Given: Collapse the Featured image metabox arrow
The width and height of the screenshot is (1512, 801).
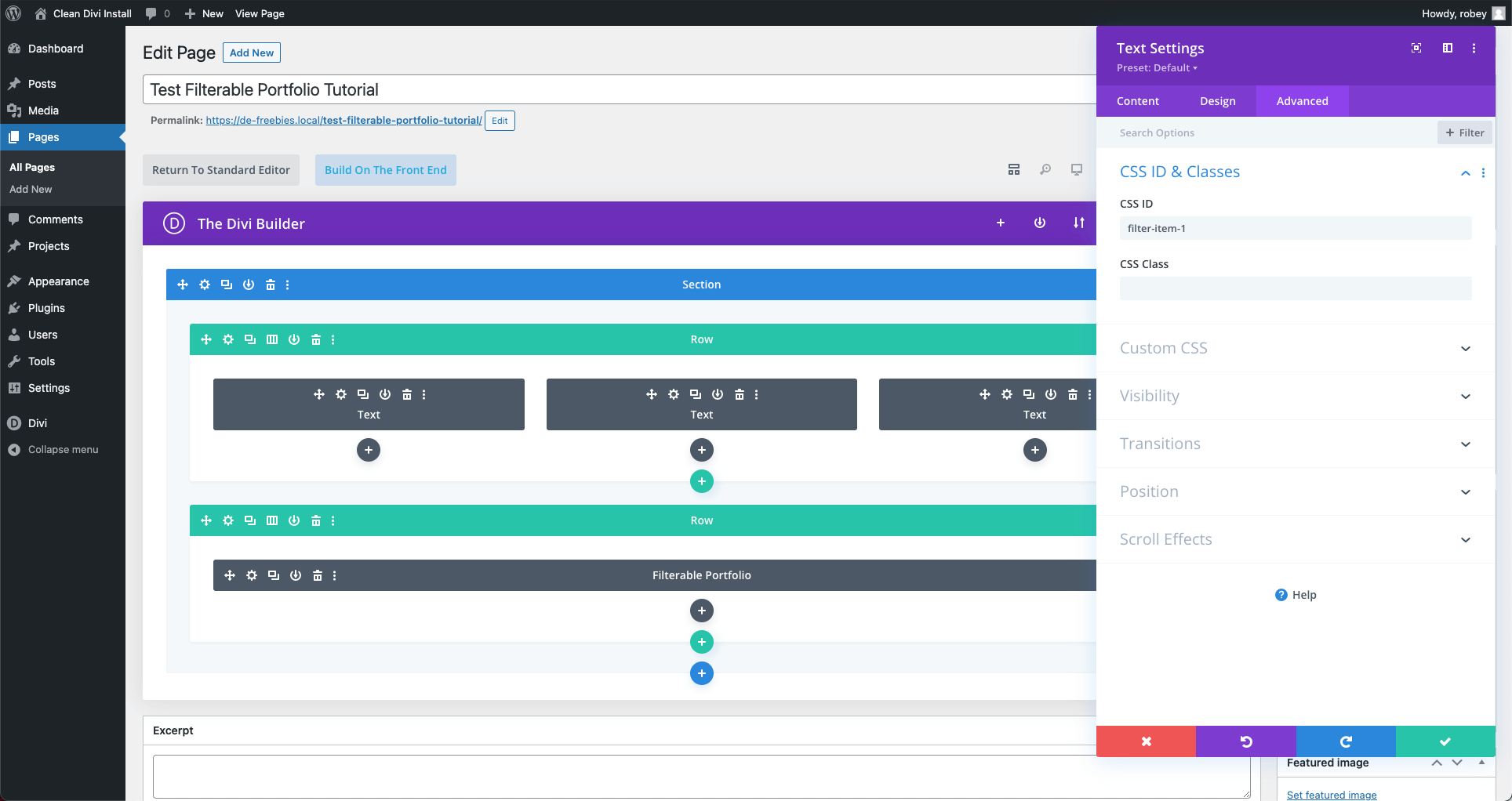Looking at the screenshot, I should [x=1481, y=763].
